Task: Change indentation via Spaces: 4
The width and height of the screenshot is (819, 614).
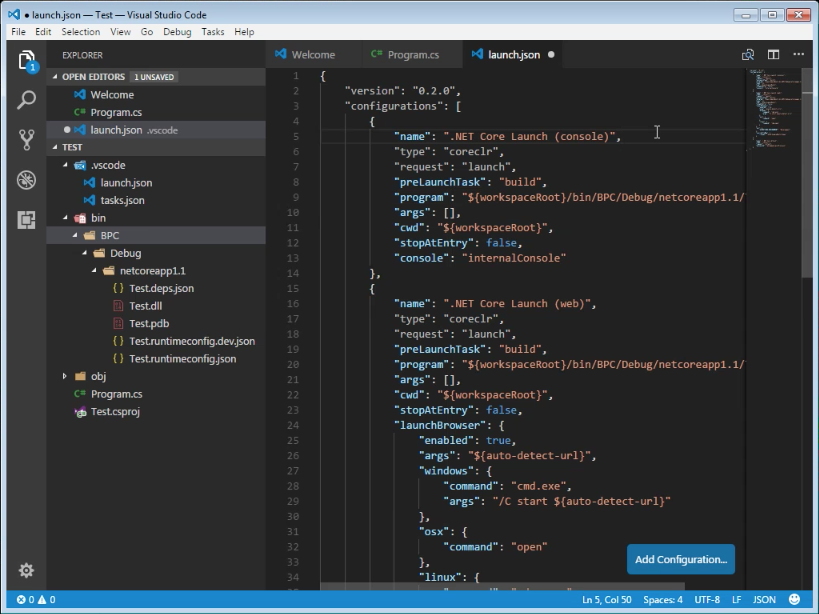Action: tap(662, 599)
